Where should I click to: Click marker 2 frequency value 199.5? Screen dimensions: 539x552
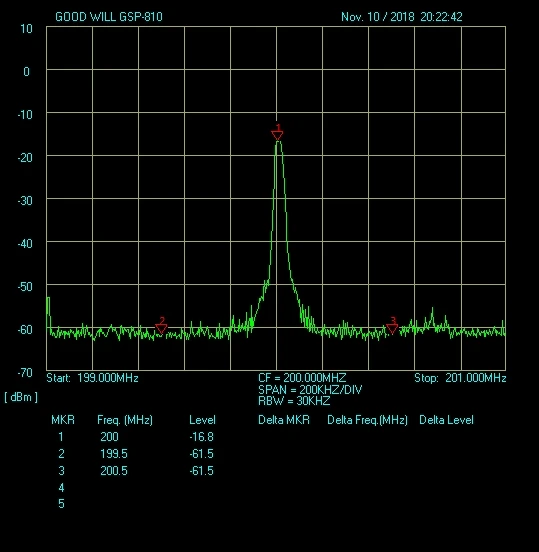coord(114,454)
